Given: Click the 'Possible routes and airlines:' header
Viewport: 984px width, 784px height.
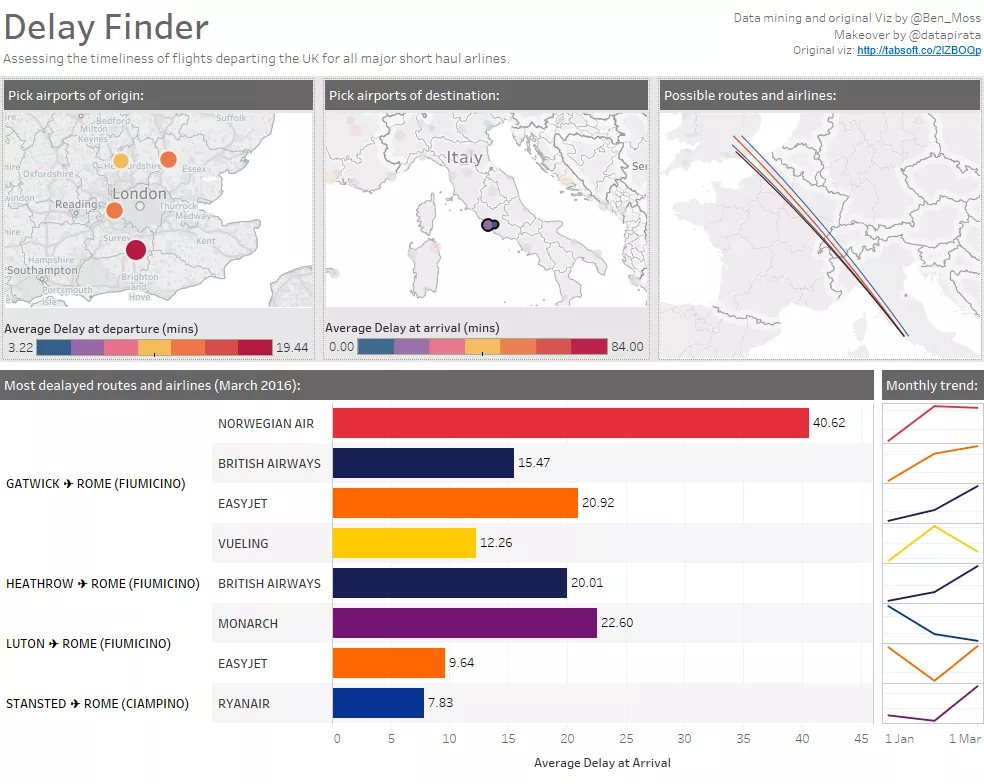Looking at the screenshot, I should pos(820,95).
